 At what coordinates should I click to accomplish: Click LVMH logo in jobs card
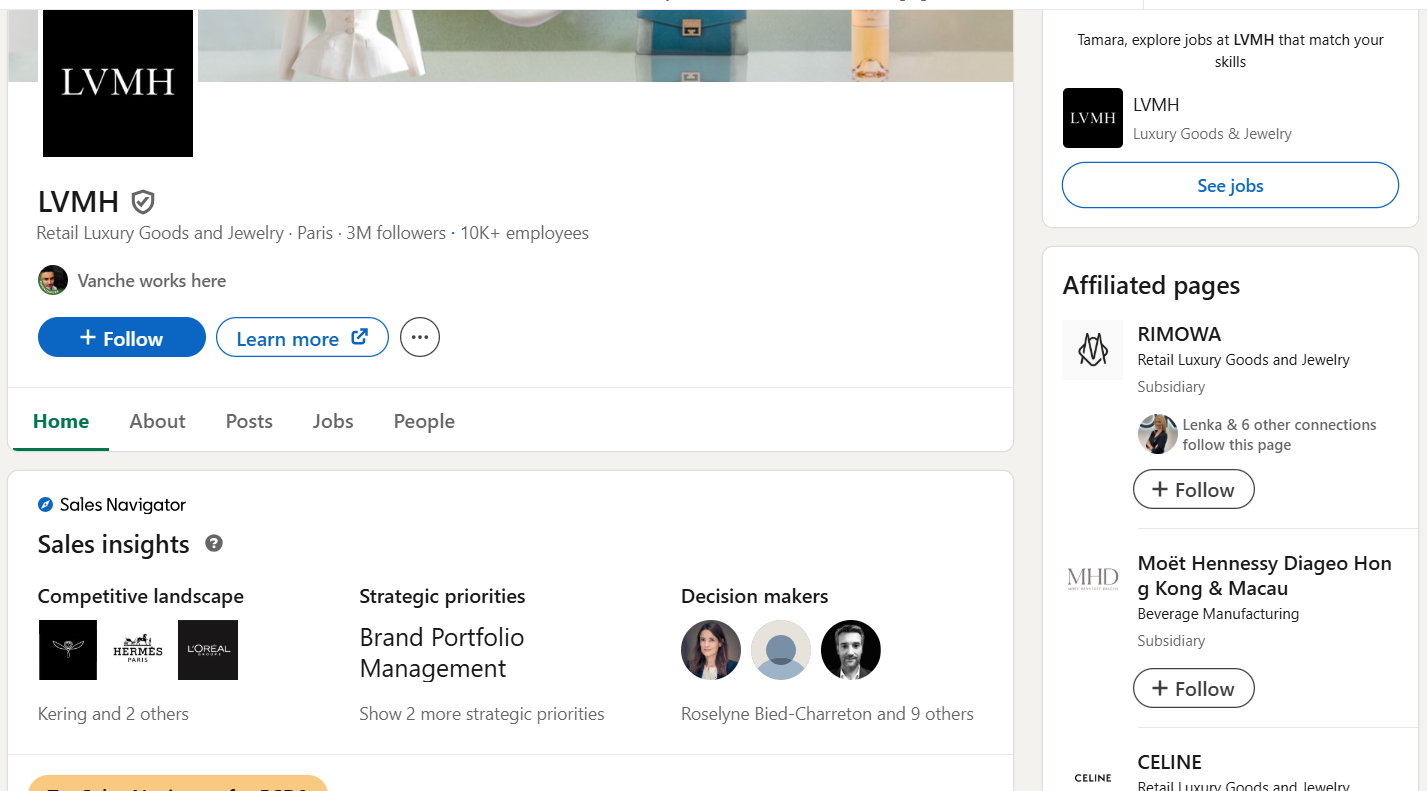click(1093, 118)
